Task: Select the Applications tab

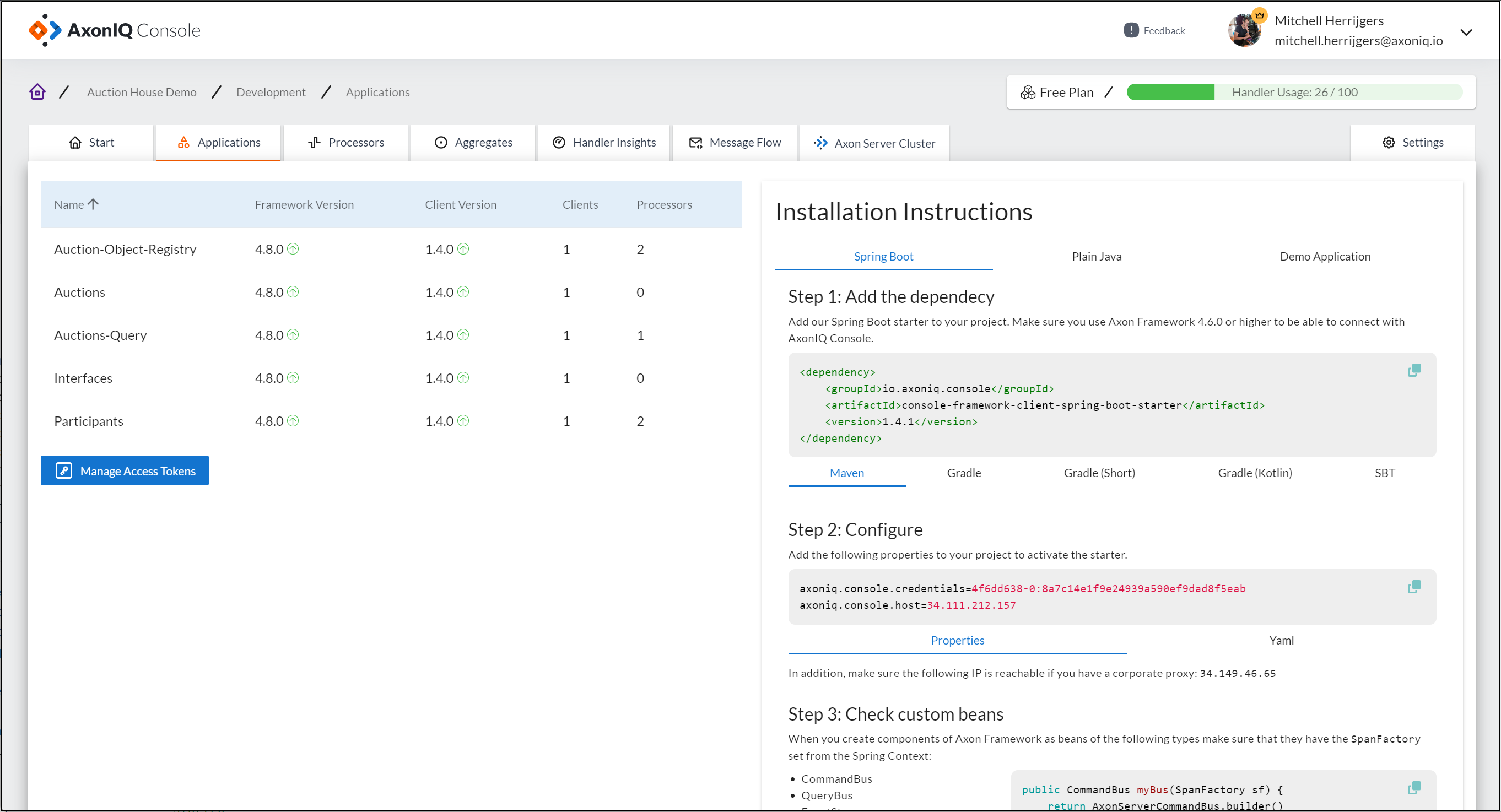Action: tap(219, 143)
